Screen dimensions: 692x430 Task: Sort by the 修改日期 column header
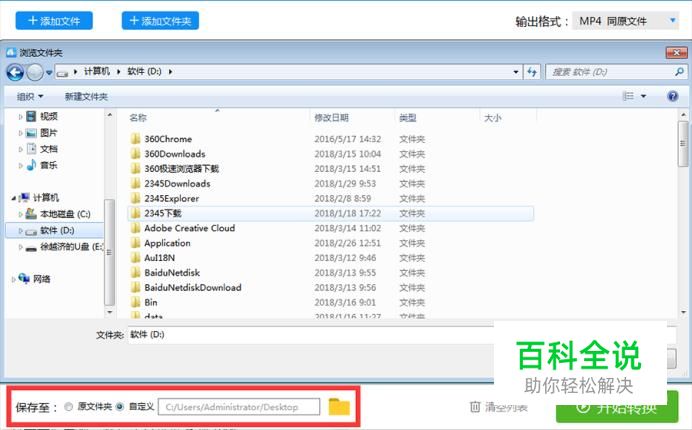click(331, 117)
